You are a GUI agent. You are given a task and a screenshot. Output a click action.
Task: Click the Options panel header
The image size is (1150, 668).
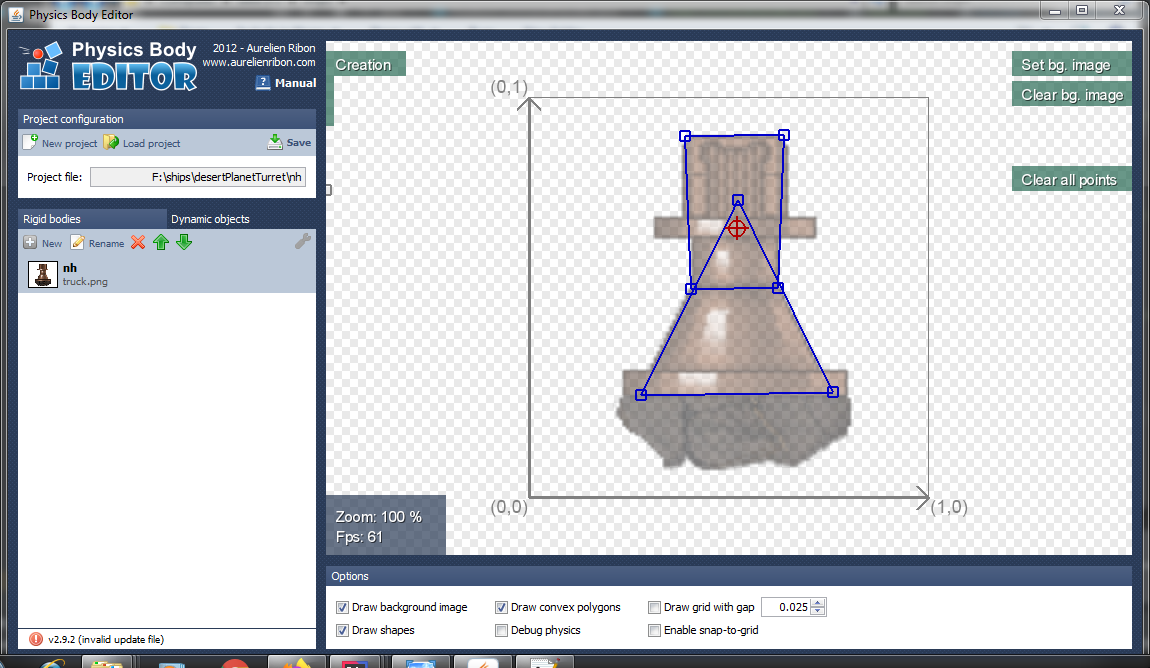(729, 576)
